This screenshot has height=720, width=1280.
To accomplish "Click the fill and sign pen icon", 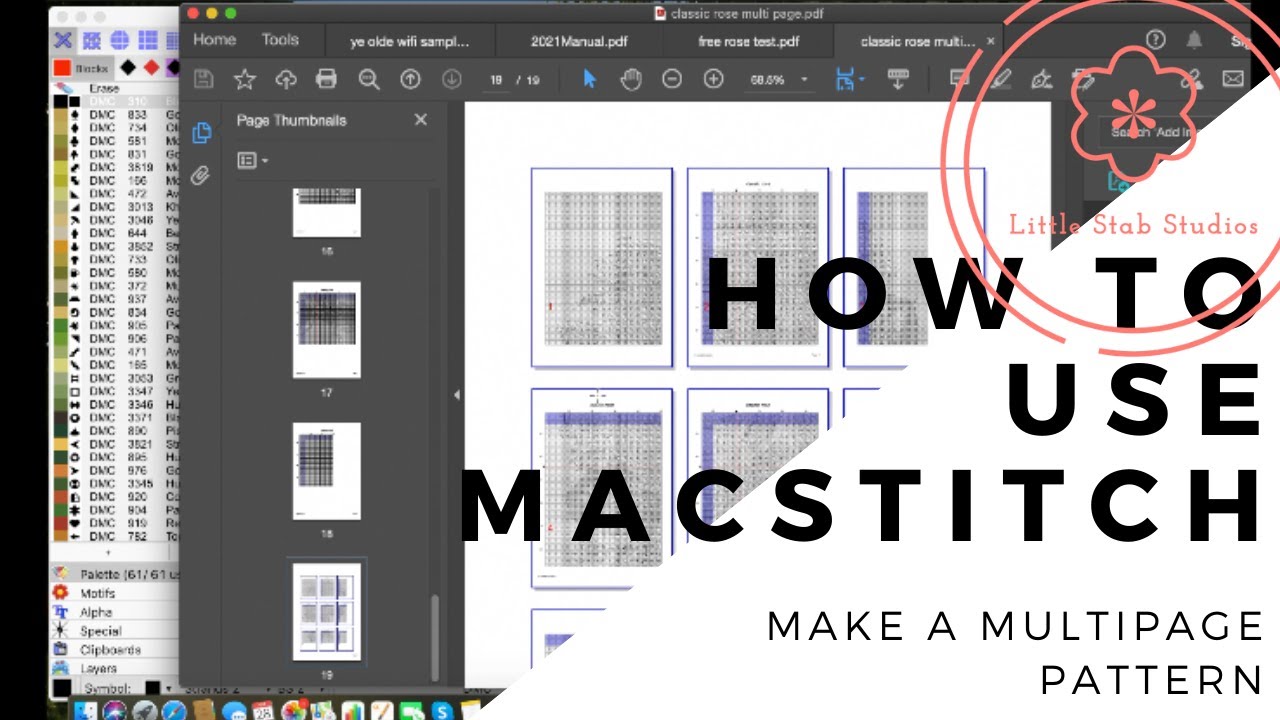I will click(1041, 79).
